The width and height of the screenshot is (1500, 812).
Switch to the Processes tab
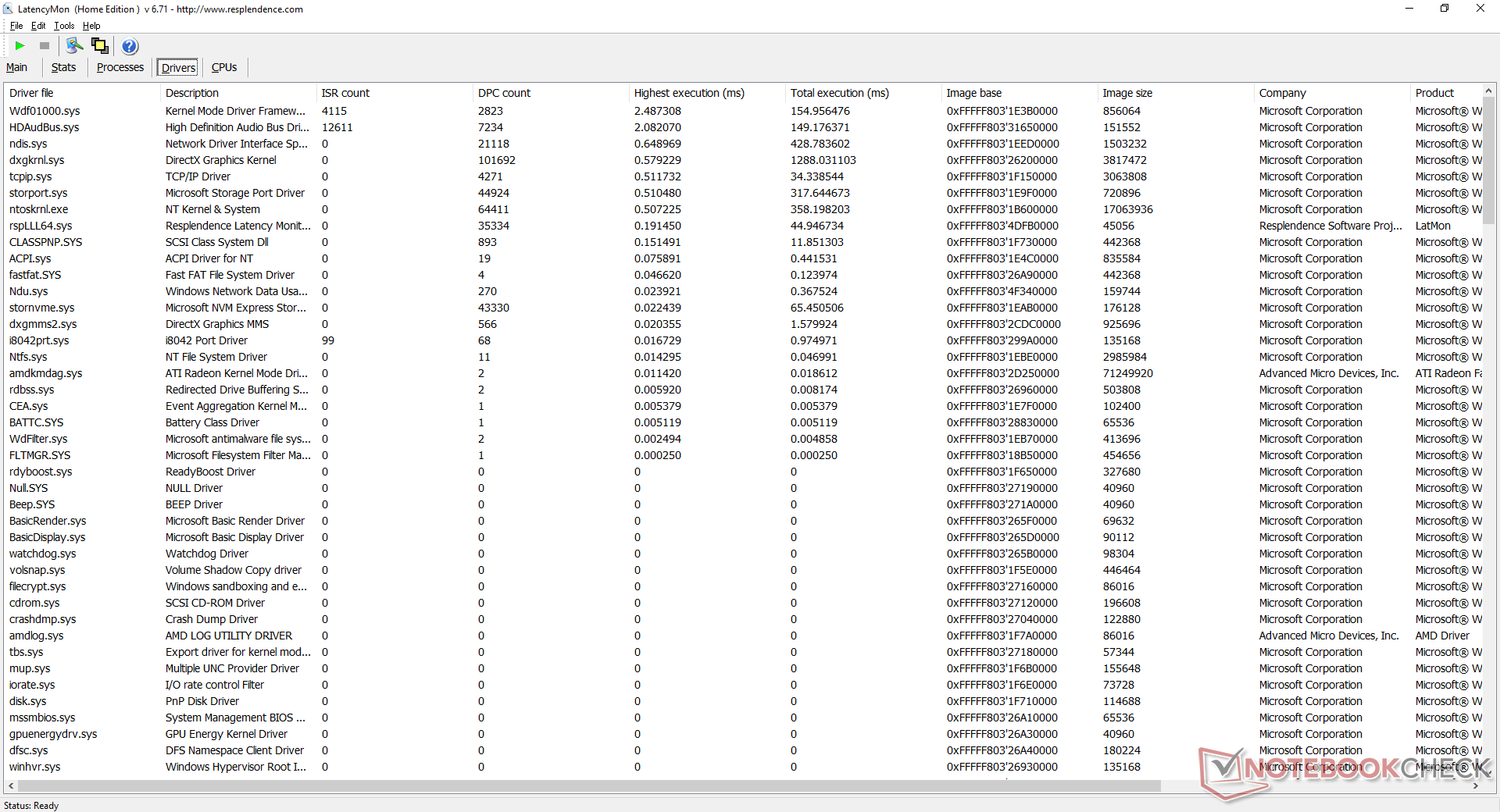[120, 68]
